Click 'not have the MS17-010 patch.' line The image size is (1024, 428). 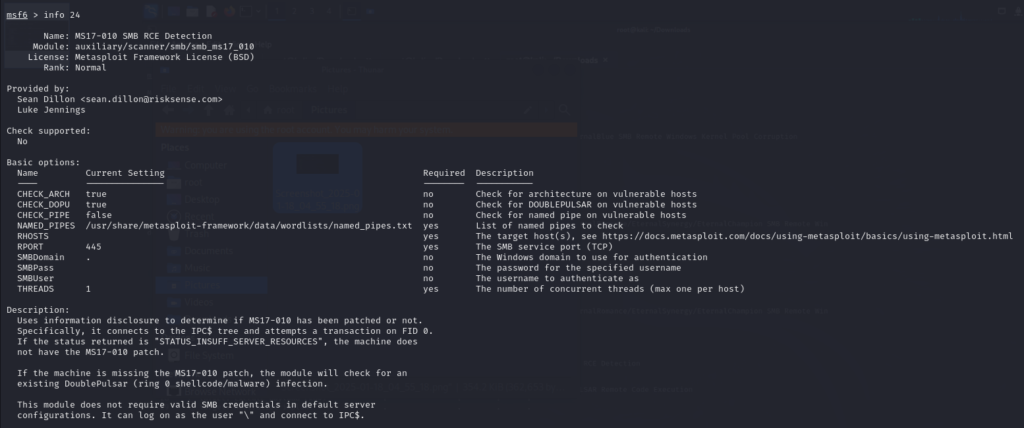pos(91,352)
